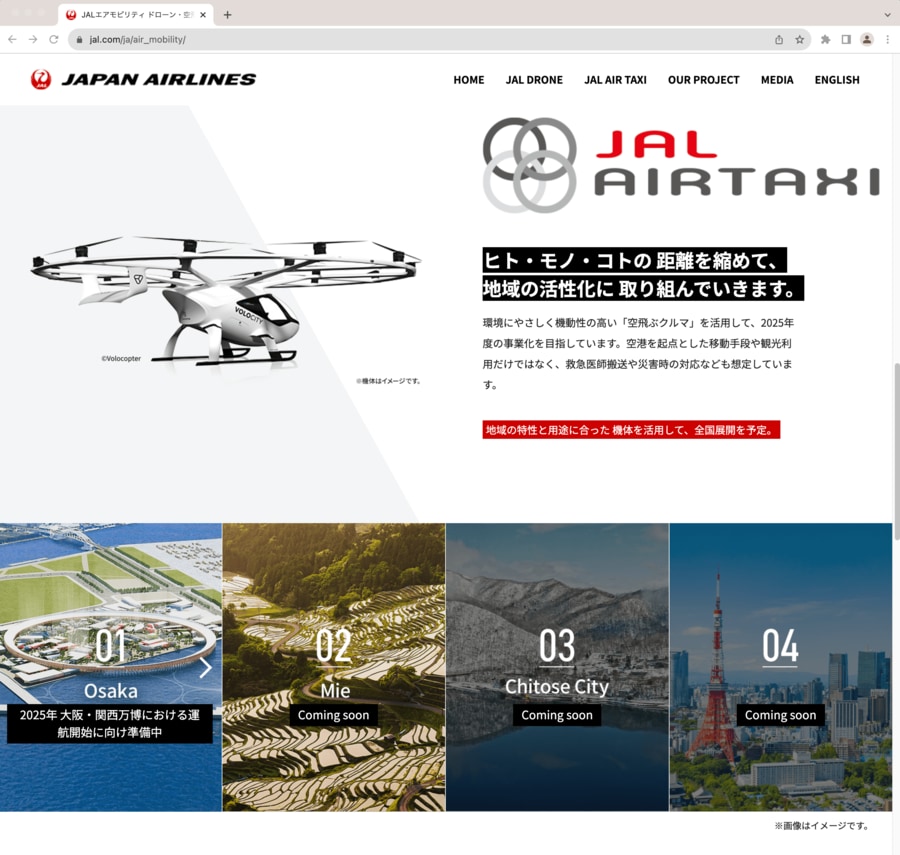Close the JAL Air Mobility tab
This screenshot has width=900, height=855.
point(204,15)
